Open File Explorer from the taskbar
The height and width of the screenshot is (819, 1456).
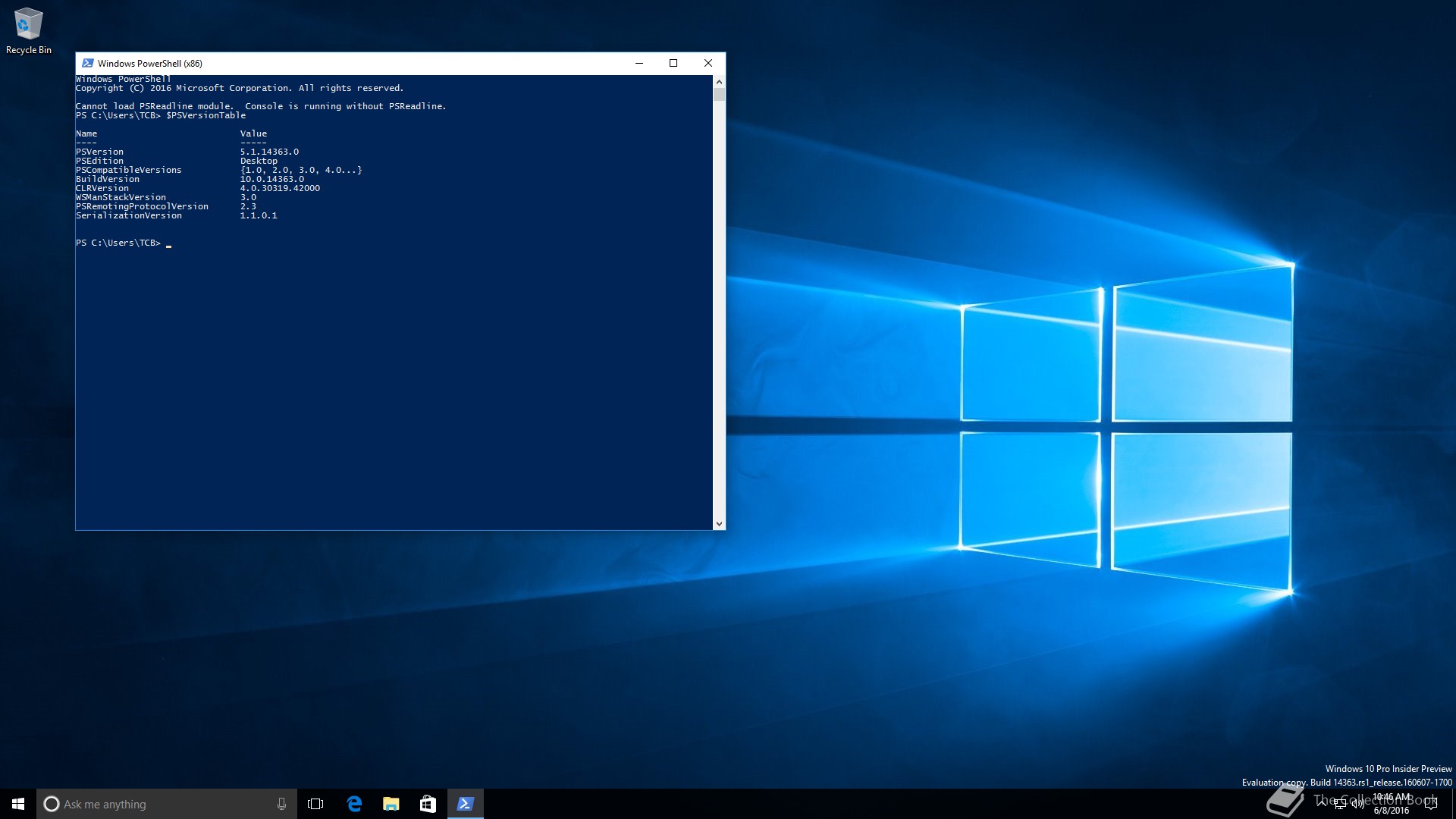click(391, 804)
